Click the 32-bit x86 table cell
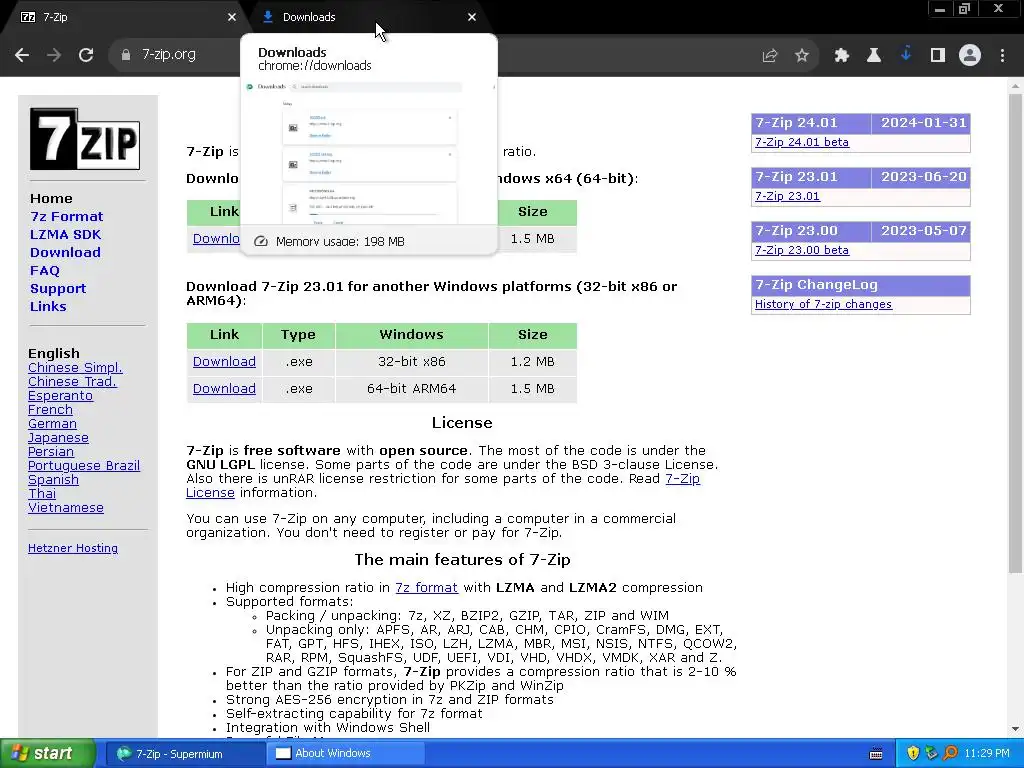1024x768 pixels. coord(411,362)
